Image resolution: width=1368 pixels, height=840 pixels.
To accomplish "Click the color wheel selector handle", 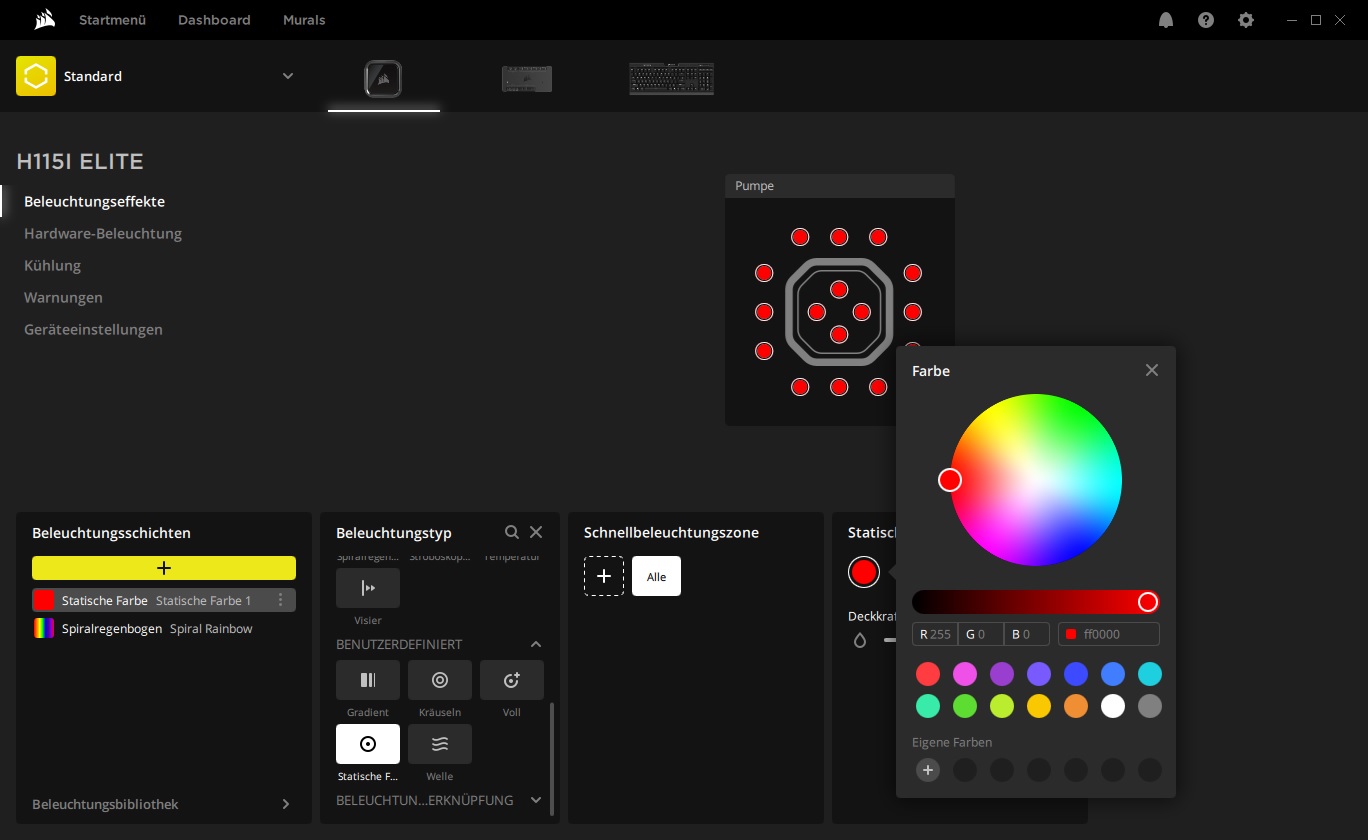I will [950, 480].
